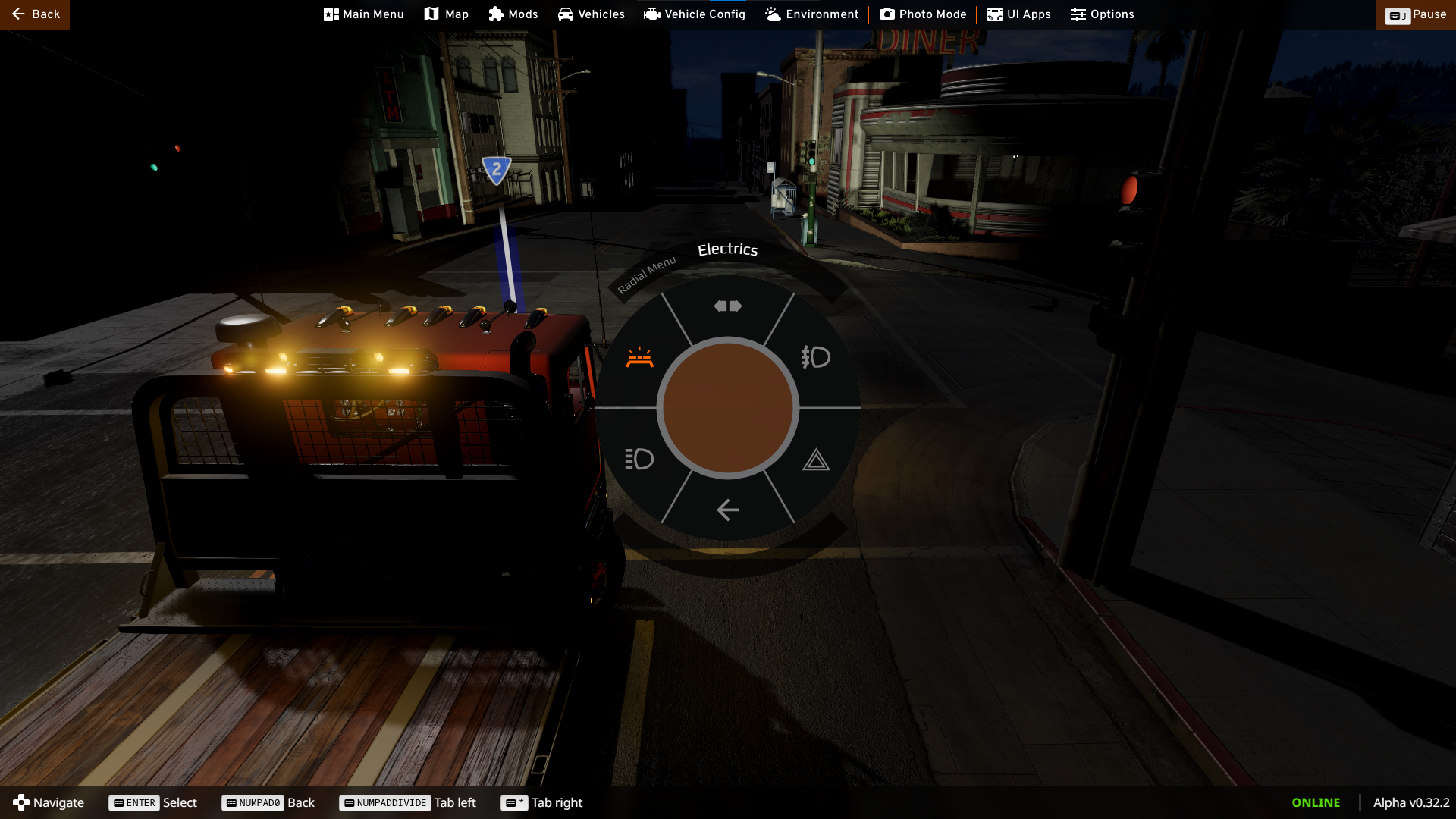
Task: Click the radial menu back arrow
Action: tap(727, 510)
